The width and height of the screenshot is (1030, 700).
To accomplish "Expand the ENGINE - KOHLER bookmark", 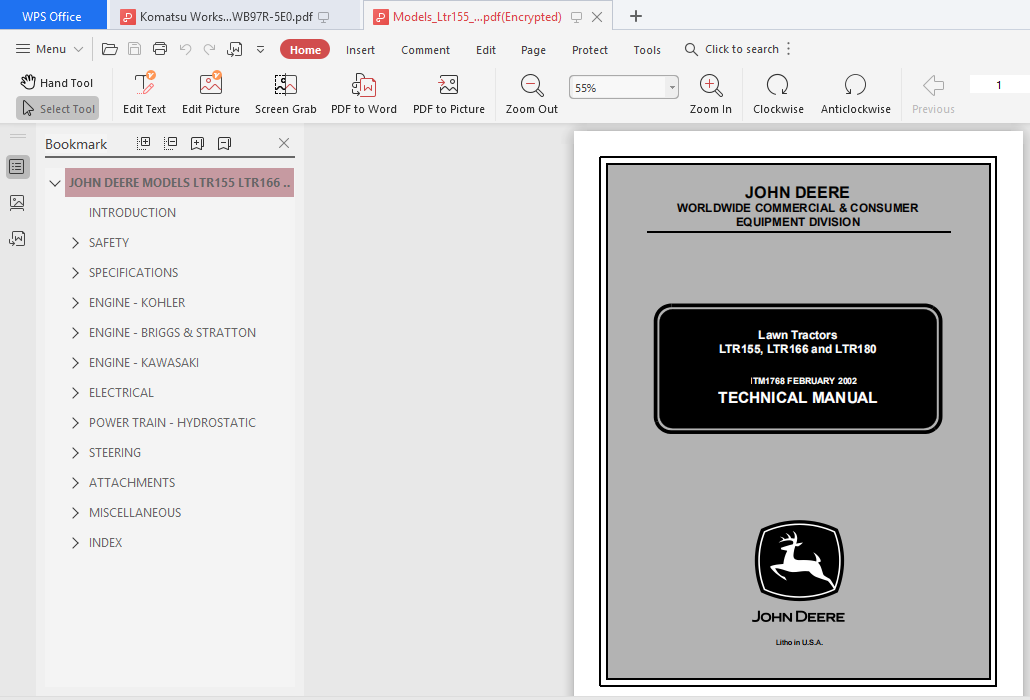I will click(x=76, y=303).
